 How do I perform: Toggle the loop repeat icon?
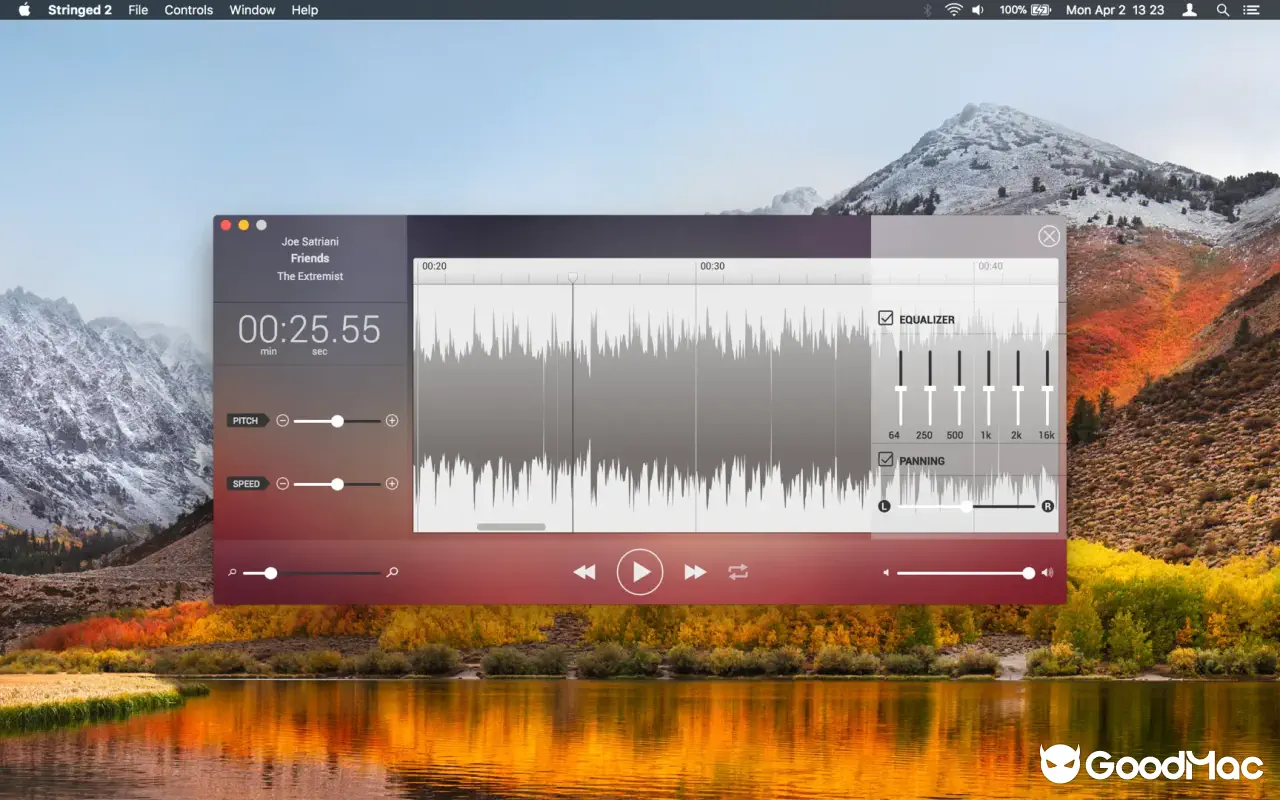(x=738, y=572)
